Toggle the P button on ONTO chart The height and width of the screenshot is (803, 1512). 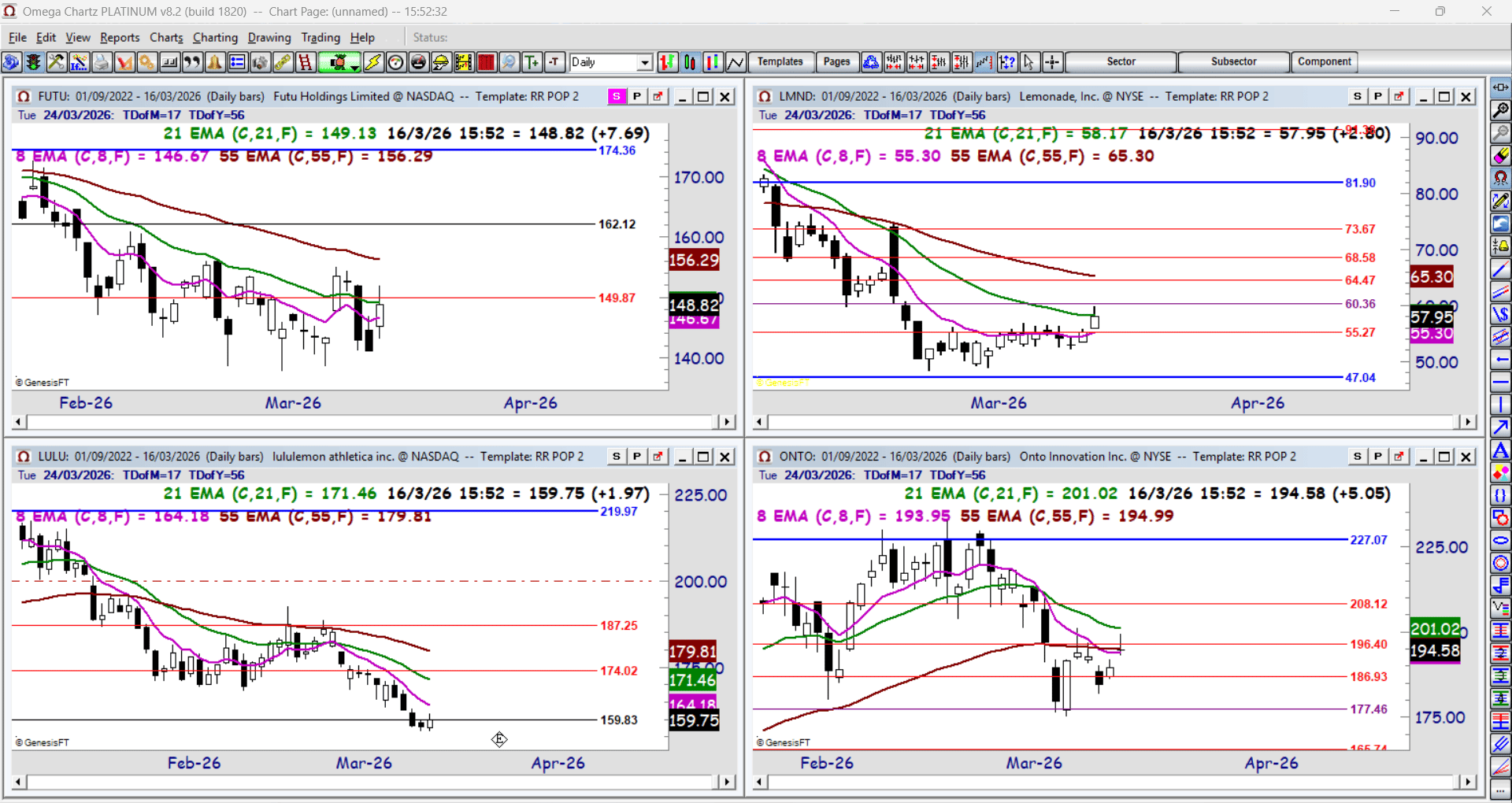tap(1378, 457)
